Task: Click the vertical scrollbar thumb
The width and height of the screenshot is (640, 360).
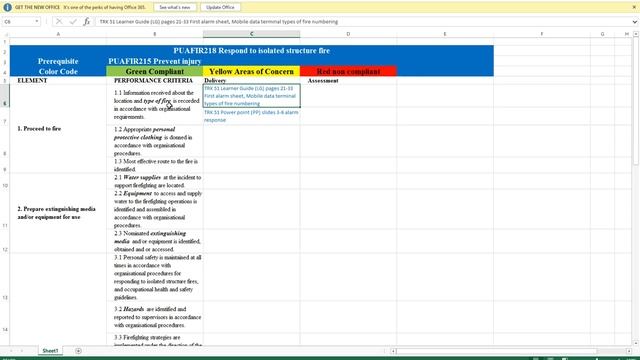Action: pyautogui.click(x=636, y=101)
